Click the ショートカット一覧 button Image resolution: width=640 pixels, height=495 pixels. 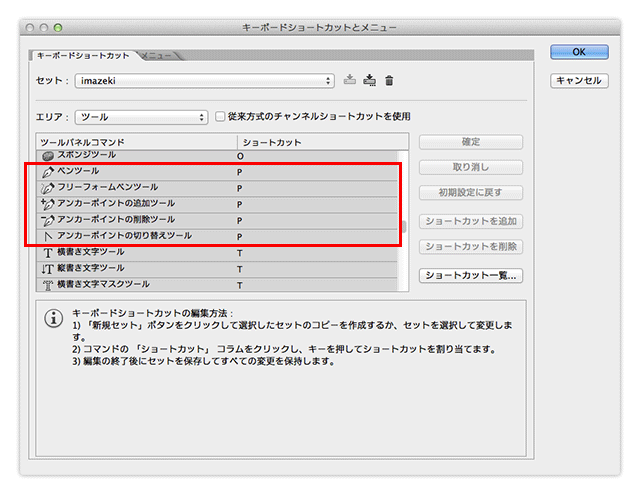472,275
